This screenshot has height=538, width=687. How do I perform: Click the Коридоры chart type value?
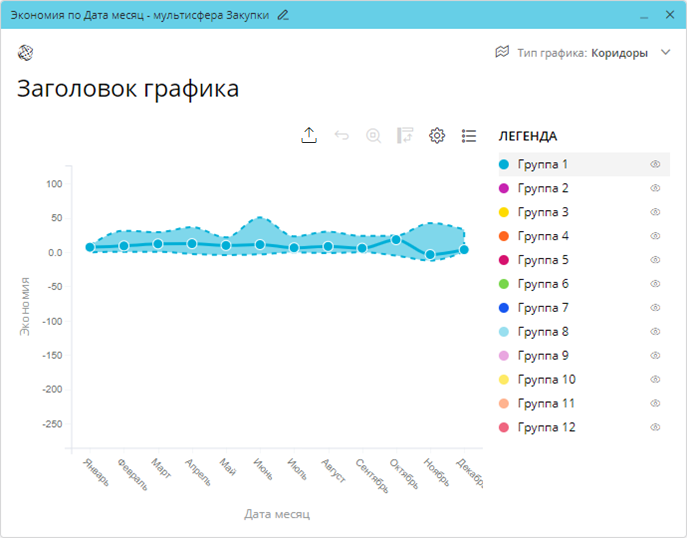619,53
